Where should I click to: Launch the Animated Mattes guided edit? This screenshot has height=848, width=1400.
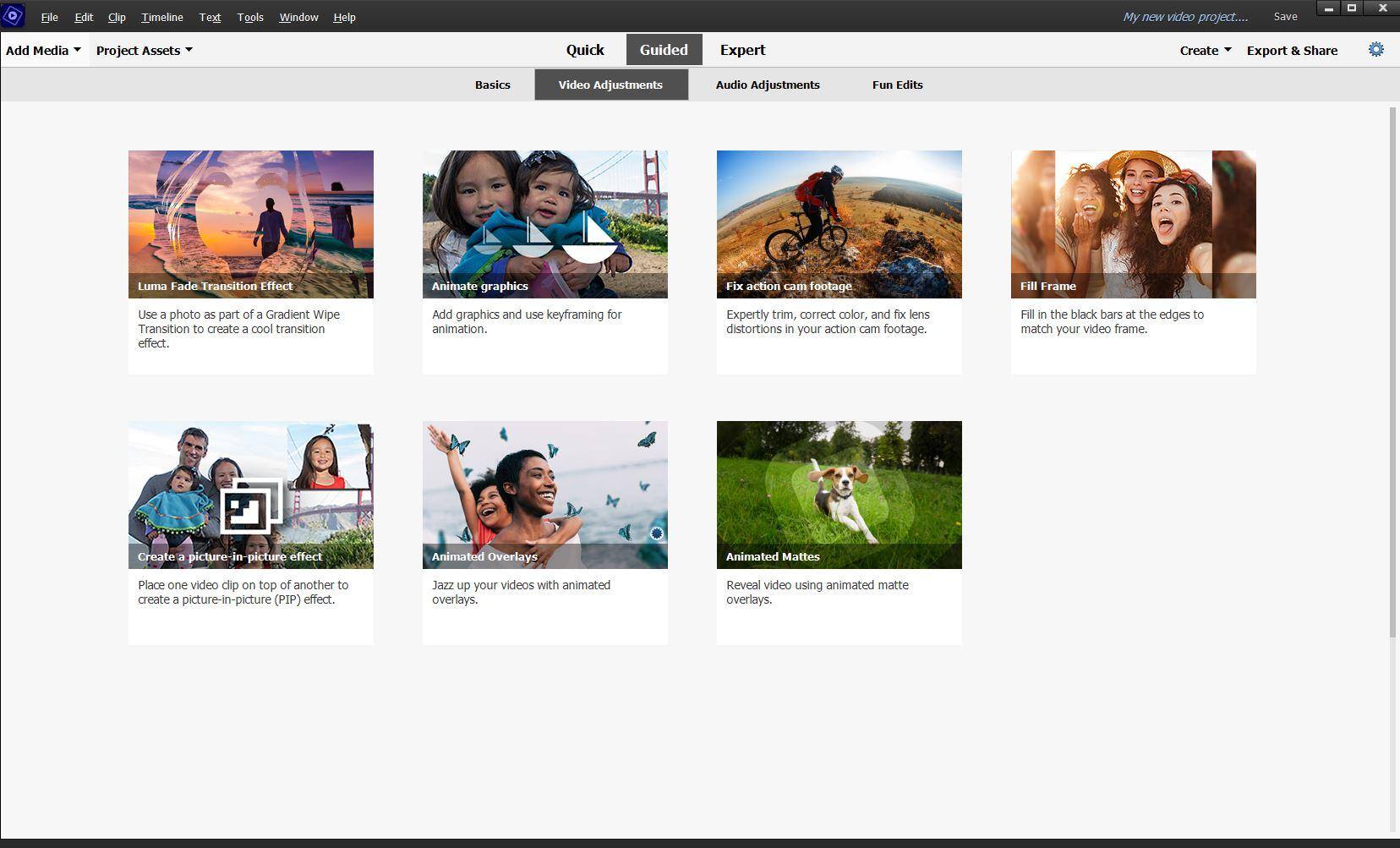[839, 495]
